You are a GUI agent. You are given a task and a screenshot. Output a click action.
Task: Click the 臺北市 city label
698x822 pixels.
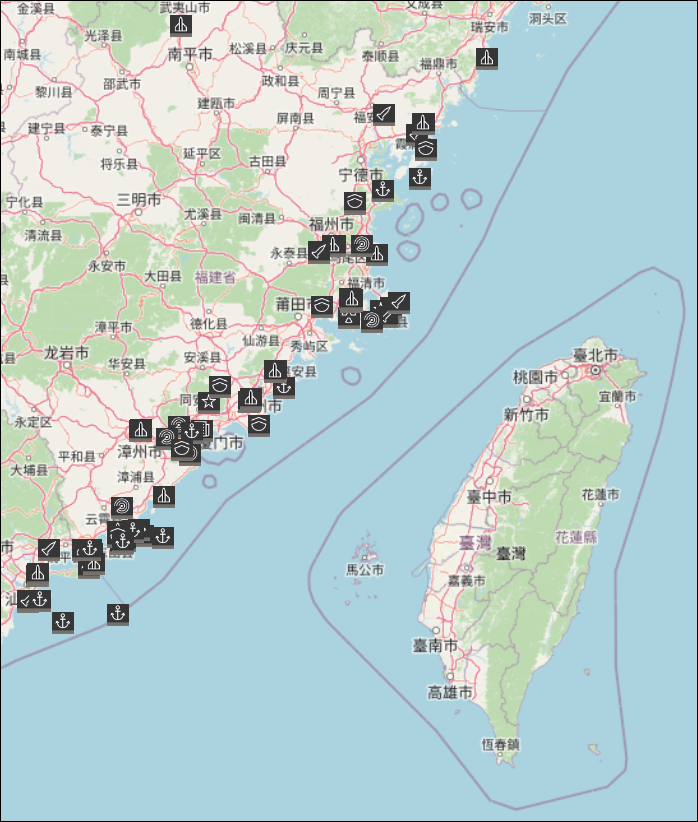pos(593,356)
